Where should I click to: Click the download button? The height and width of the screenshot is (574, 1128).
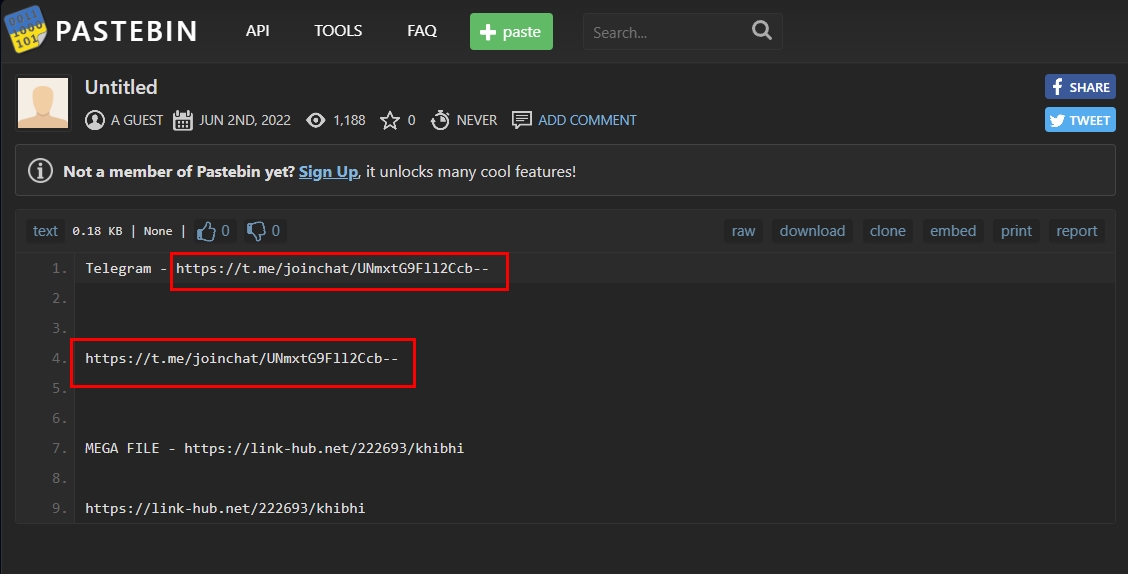coord(812,231)
